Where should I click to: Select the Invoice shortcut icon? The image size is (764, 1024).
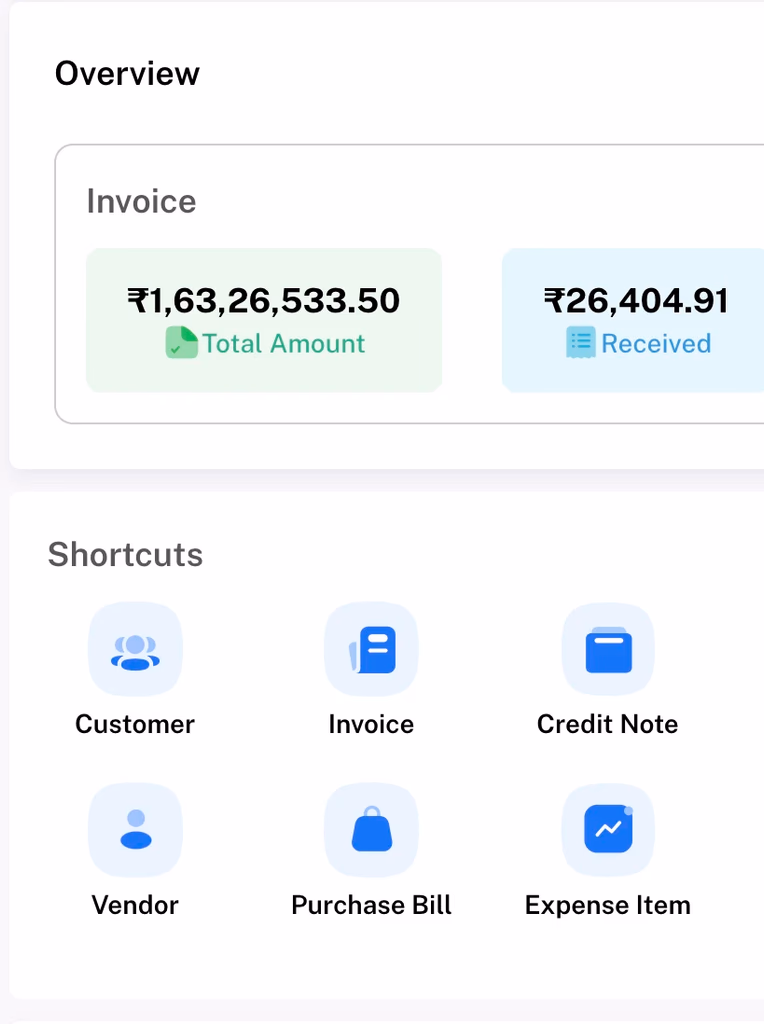[x=371, y=649]
